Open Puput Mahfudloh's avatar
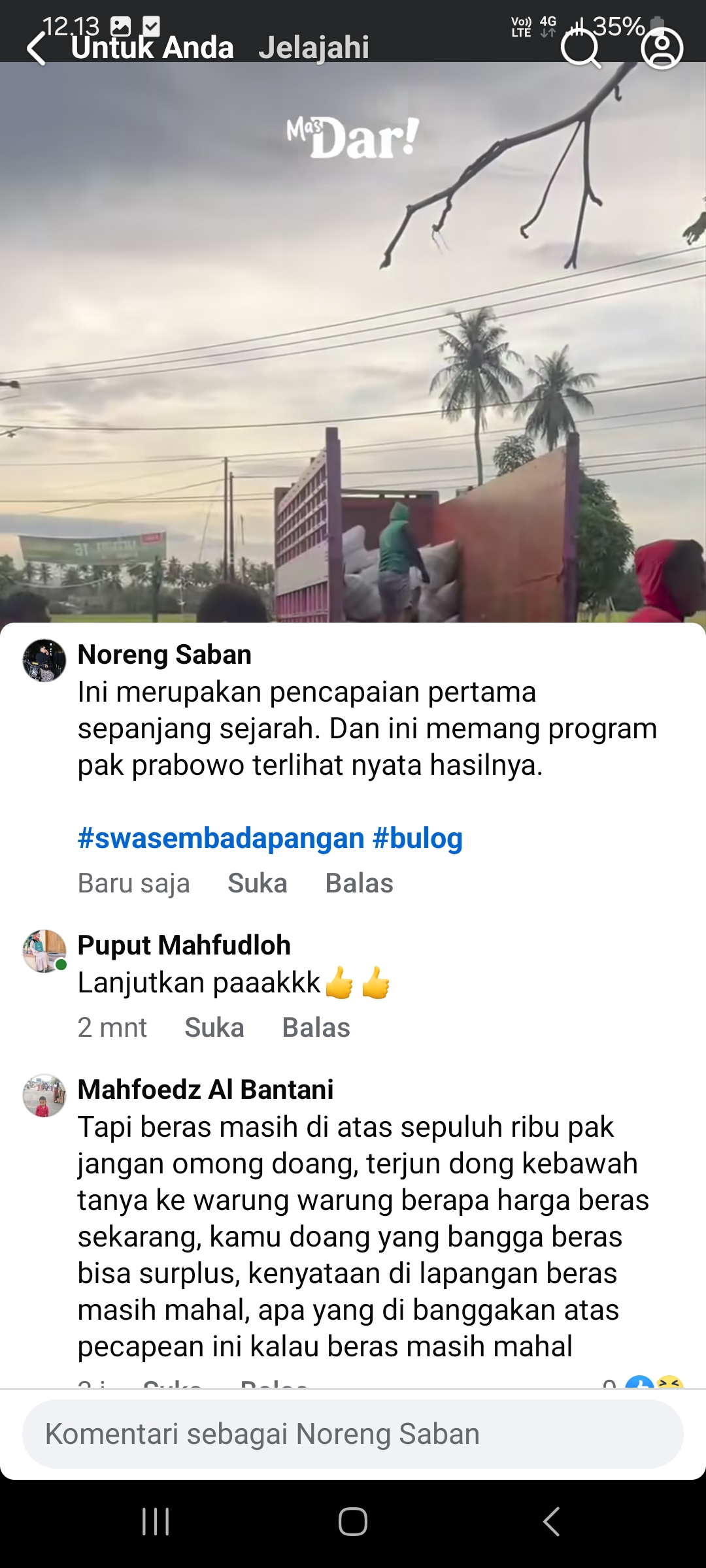The width and height of the screenshot is (706, 1568). (x=44, y=951)
